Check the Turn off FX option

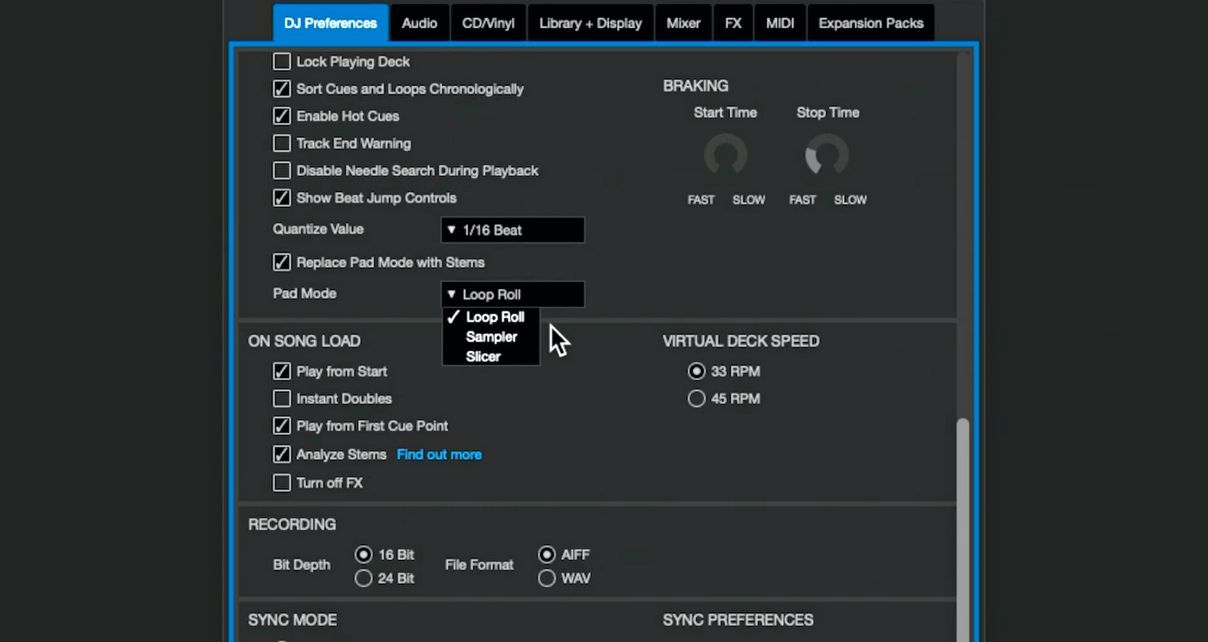(282, 483)
